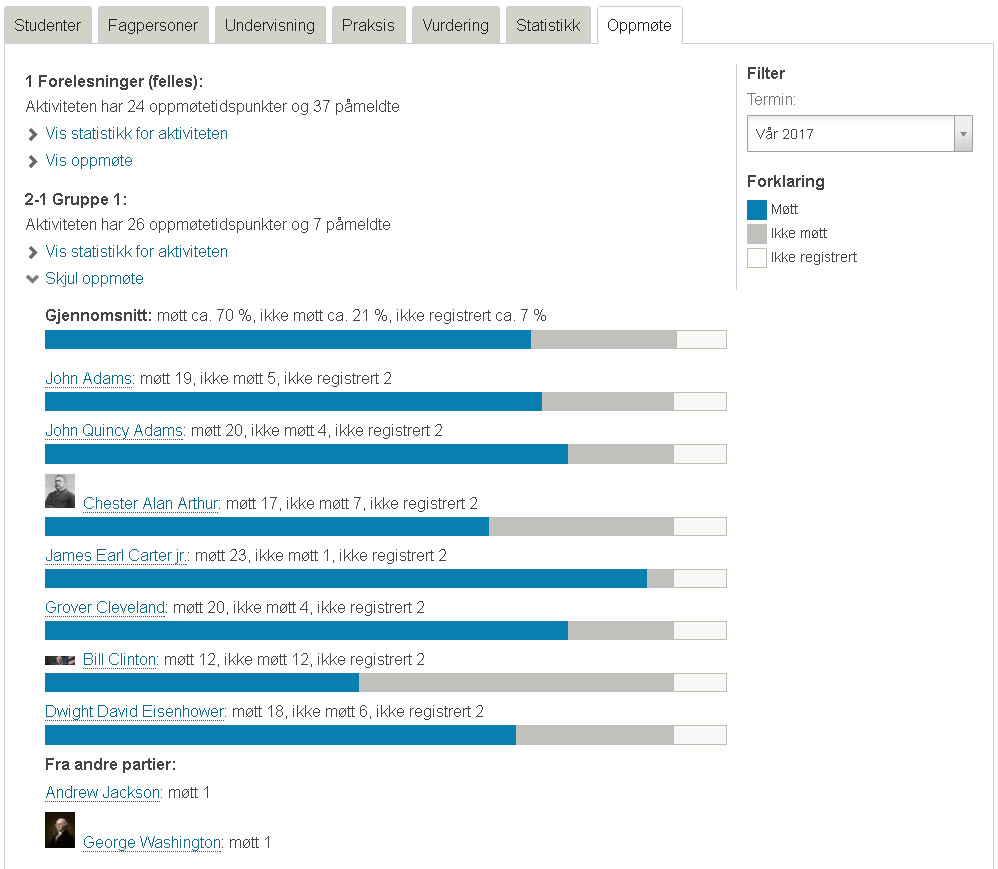
Task: Click the blue Møtt legend swatch
Action: point(757,209)
